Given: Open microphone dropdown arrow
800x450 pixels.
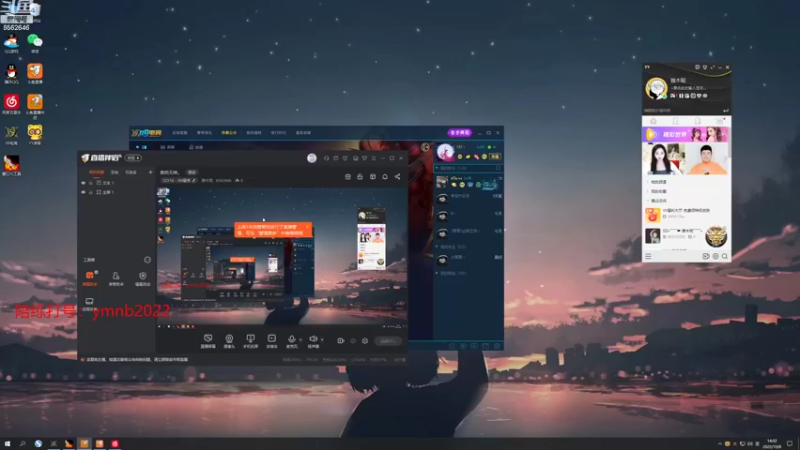Looking at the screenshot, I should point(300,339).
